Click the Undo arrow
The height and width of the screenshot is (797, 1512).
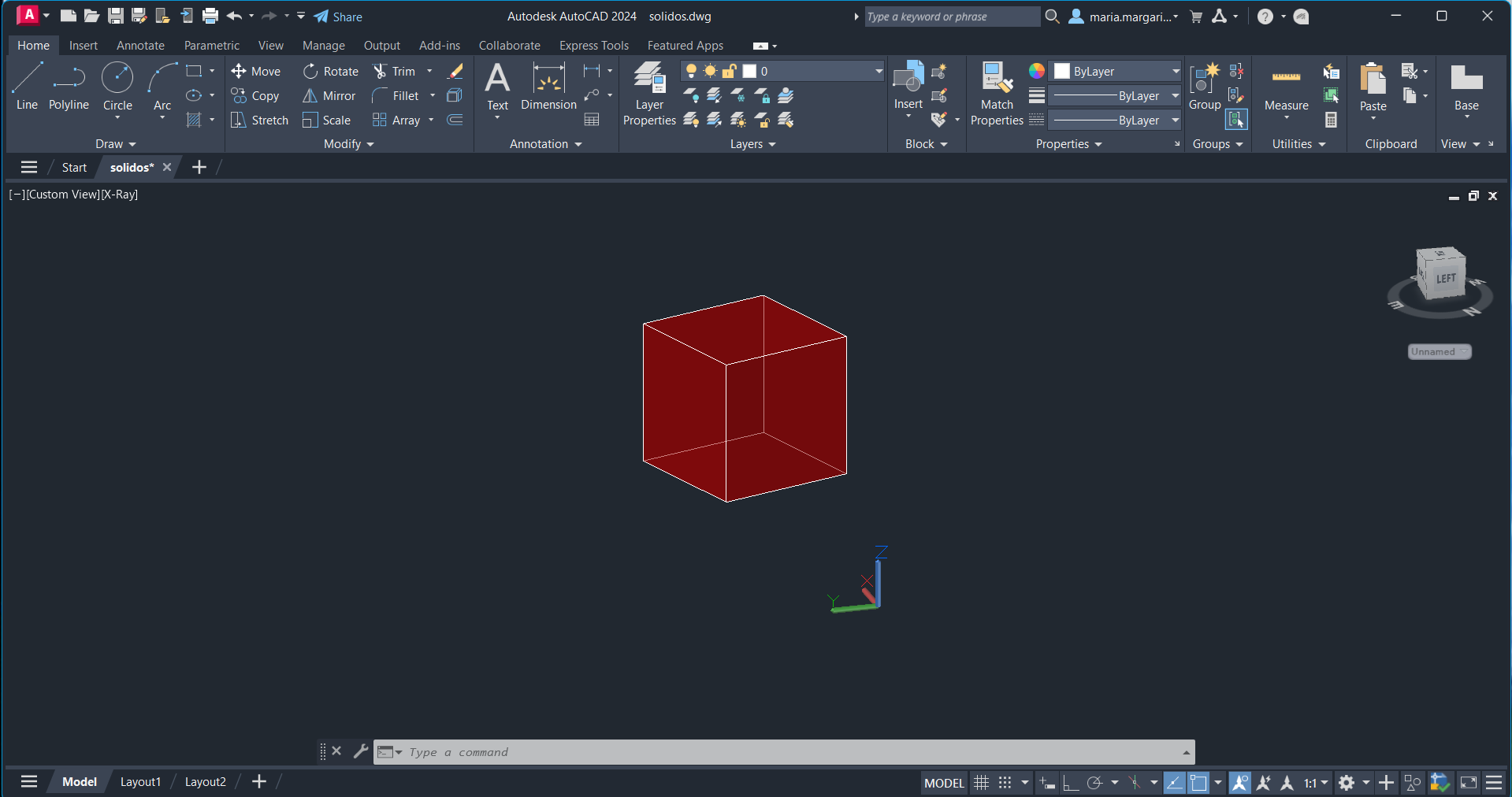pos(234,16)
